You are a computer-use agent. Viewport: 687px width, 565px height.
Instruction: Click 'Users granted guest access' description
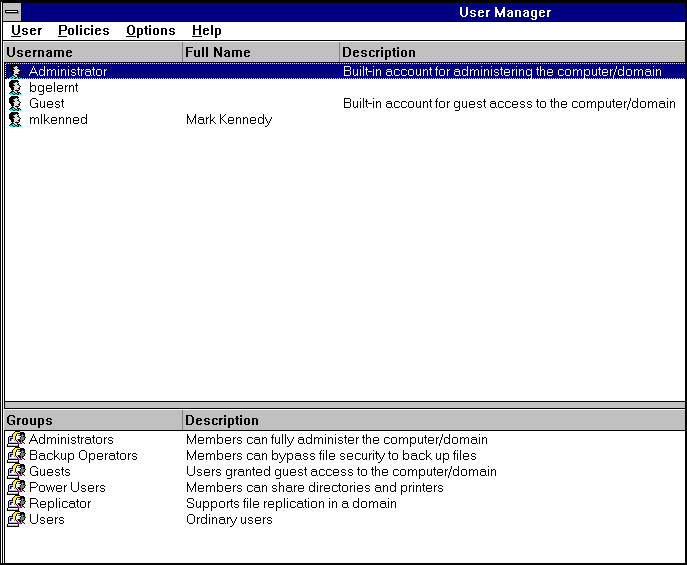(341, 471)
